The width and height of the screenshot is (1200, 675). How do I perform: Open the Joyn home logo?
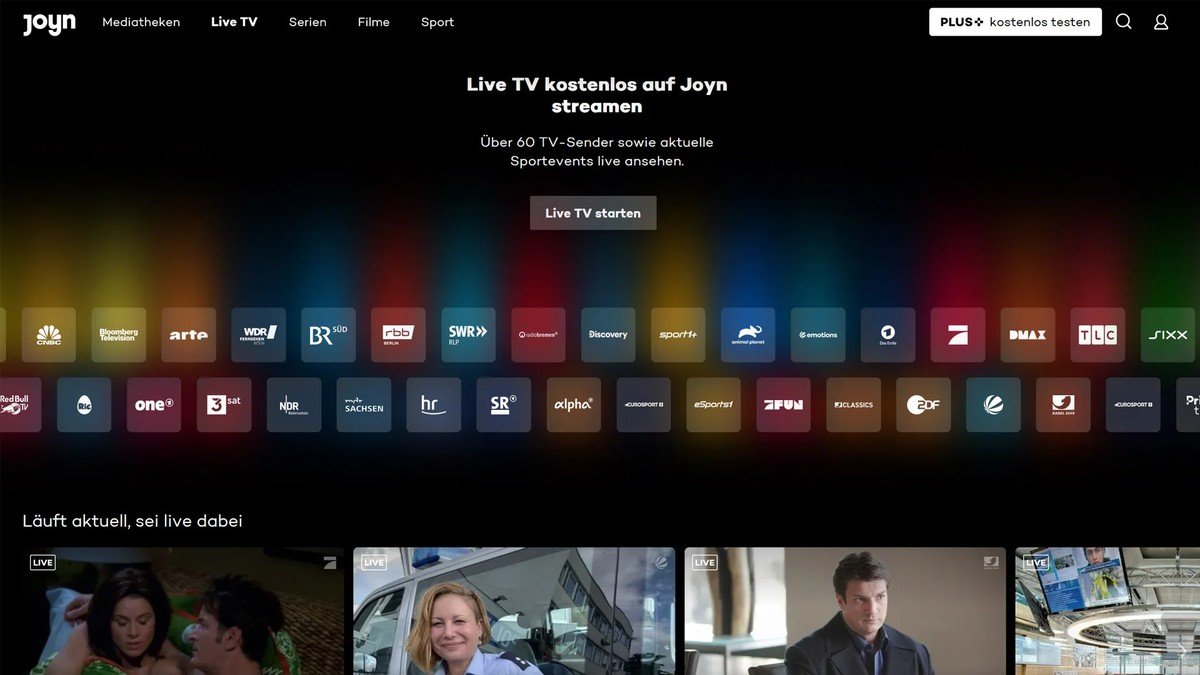point(49,22)
